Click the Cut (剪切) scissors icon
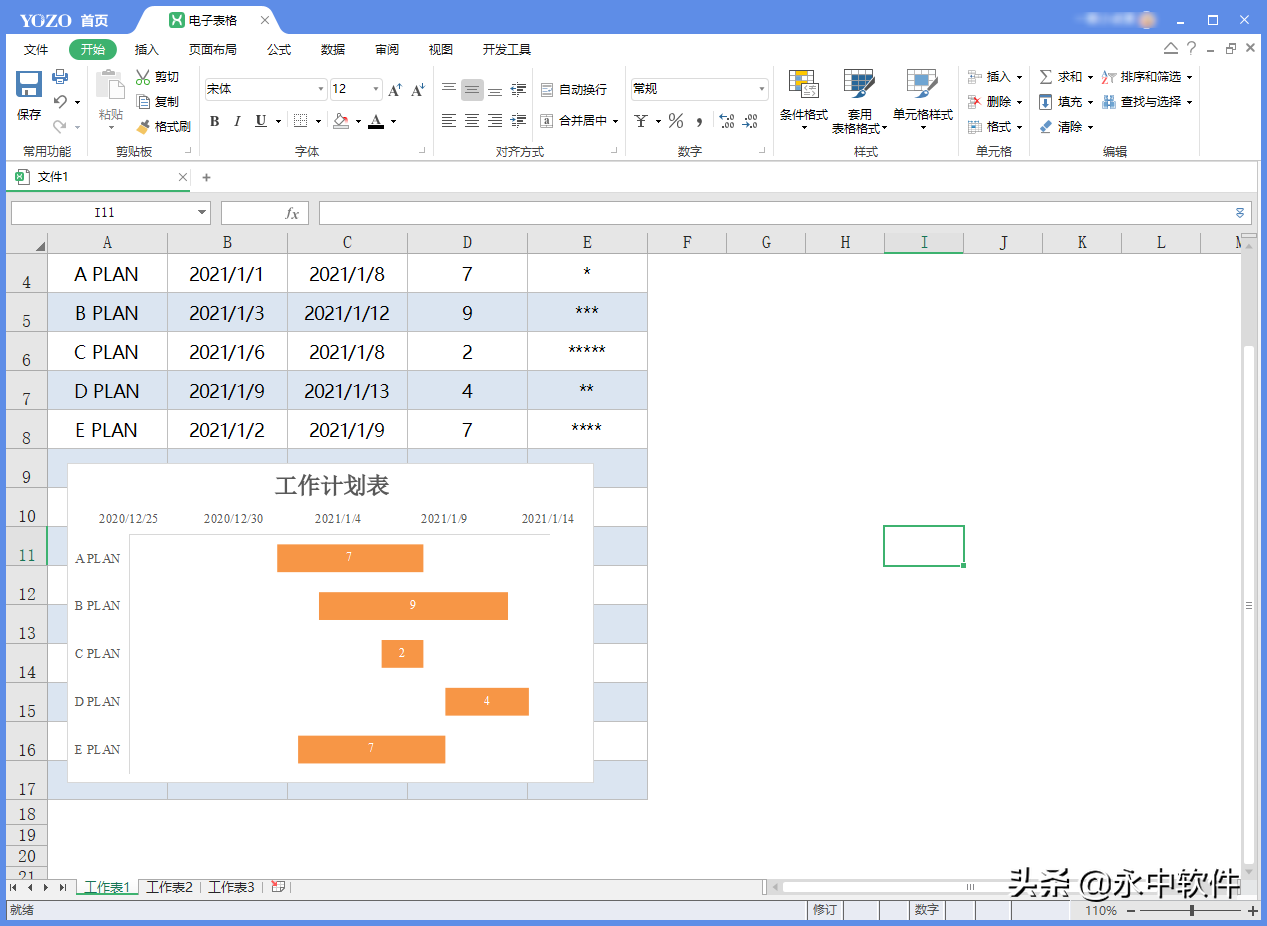Image resolution: width=1267 pixels, height=926 pixels. point(144,77)
